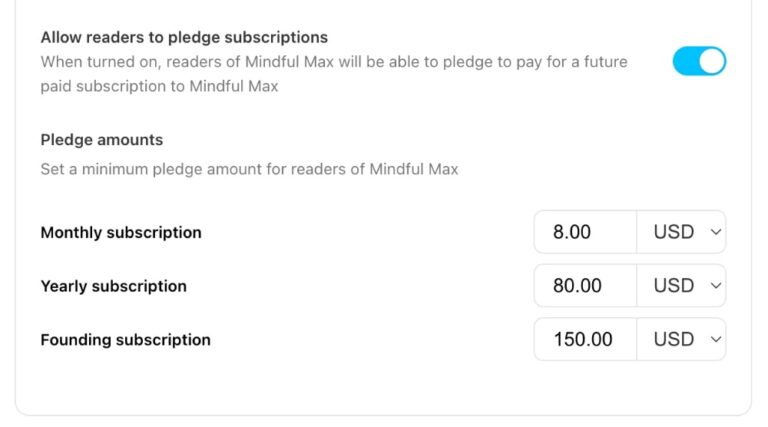The width and height of the screenshot is (768, 427).
Task: Click the "Yearly subscription" row label
Action: click(x=113, y=286)
